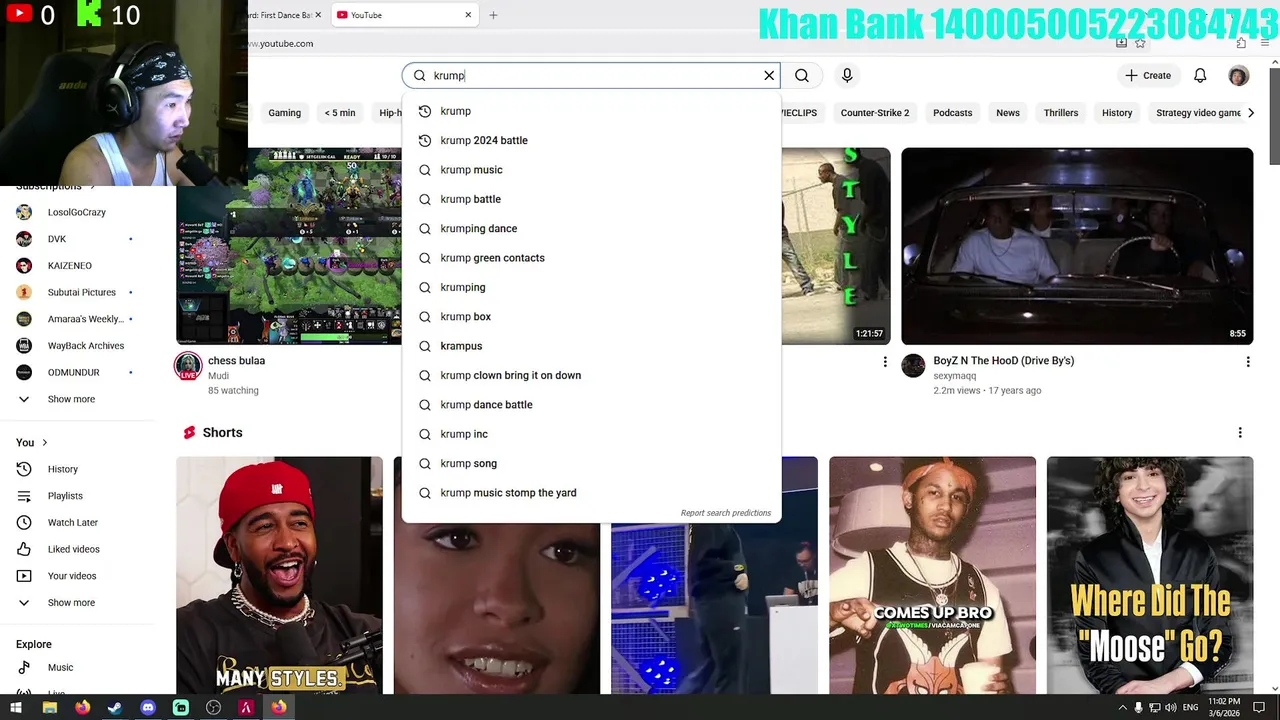Bookmark page using the star icon

[x=1140, y=43]
